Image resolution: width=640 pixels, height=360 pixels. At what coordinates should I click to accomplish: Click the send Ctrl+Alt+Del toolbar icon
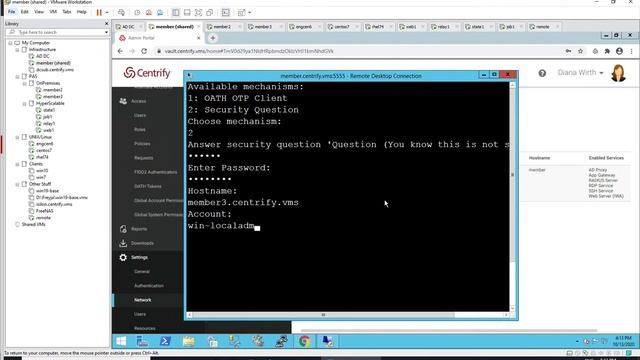pos(121,13)
